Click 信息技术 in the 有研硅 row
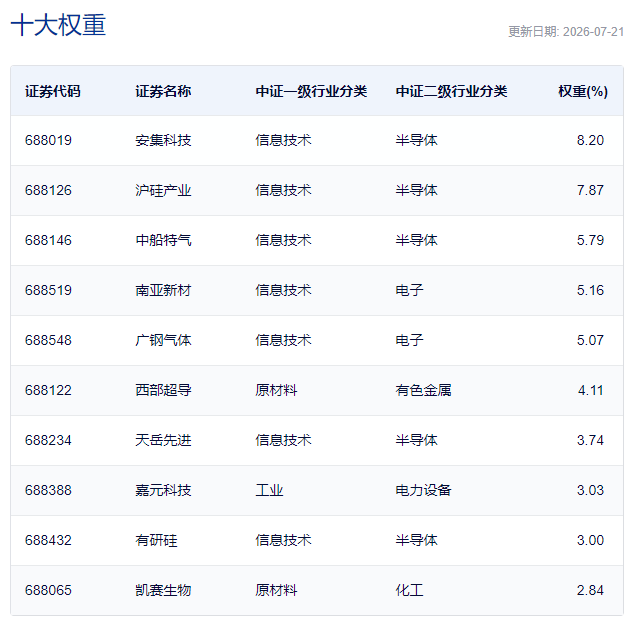 [283, 540]
